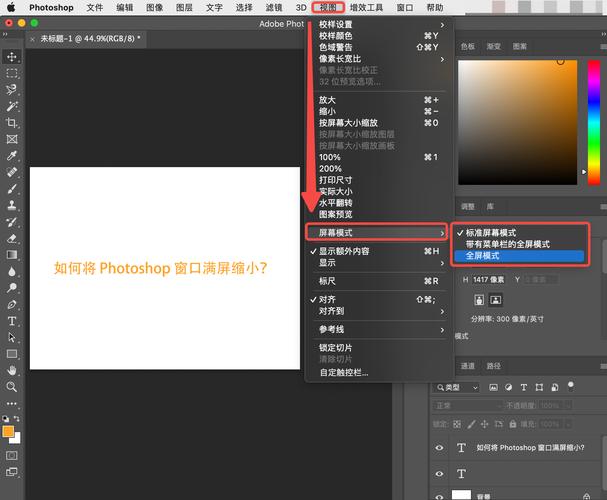Screen dimensions: 607x500
Task: Select the Healing Brush tool
Action: pyautogui.click(x=12, y=172)
